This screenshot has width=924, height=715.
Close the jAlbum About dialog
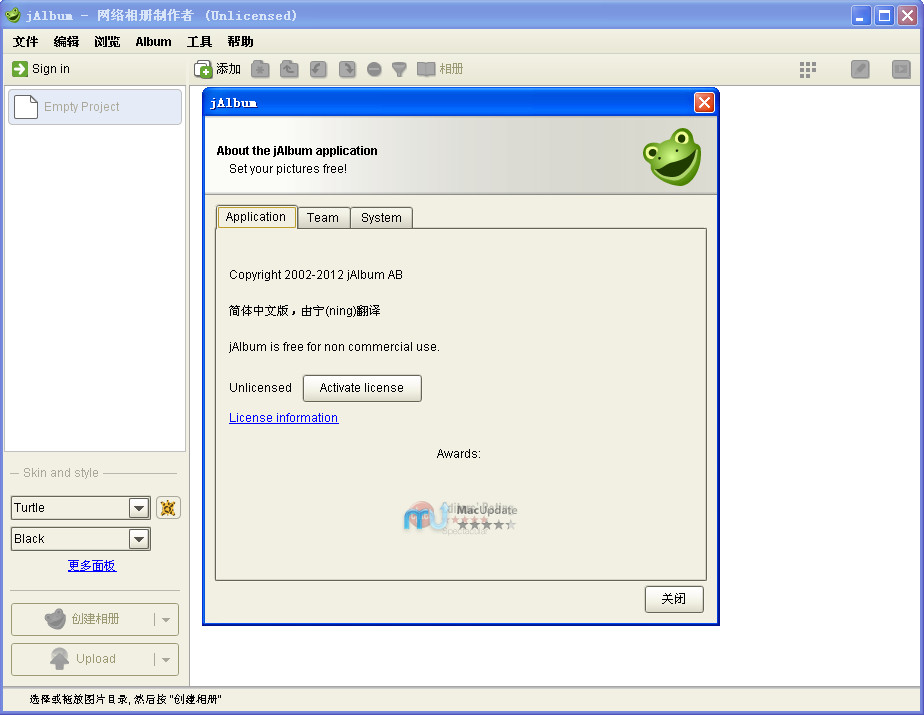coord(704,103)
